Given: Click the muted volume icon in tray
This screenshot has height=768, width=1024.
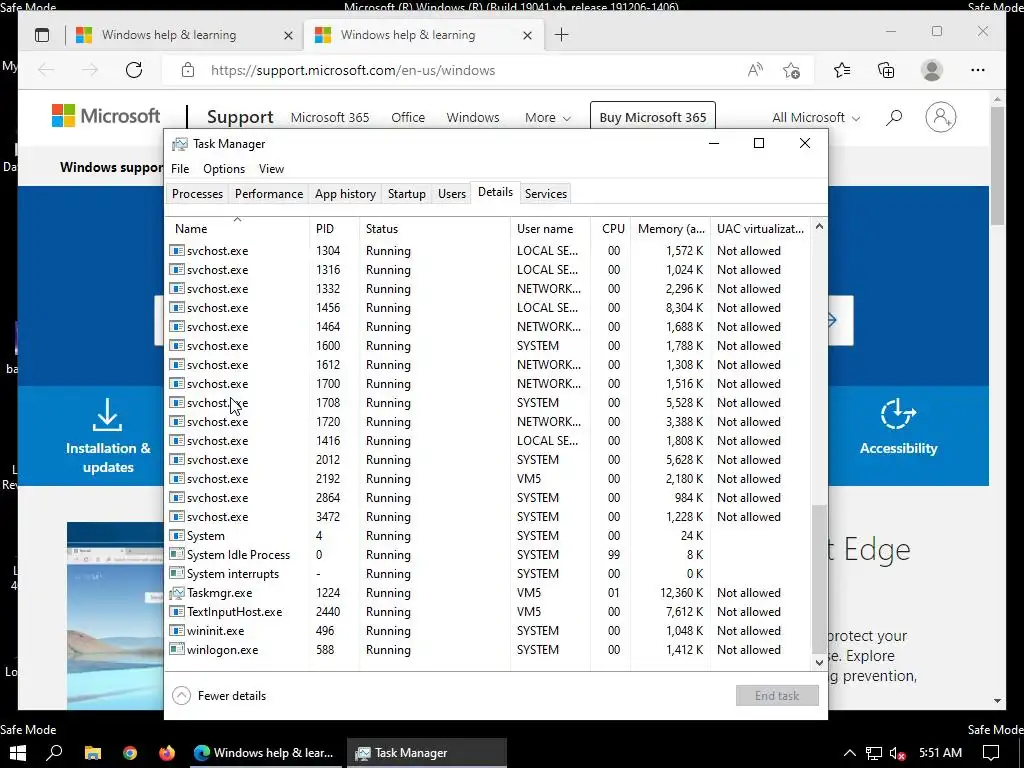Looking at the screenshot, I should coord(898,754).
